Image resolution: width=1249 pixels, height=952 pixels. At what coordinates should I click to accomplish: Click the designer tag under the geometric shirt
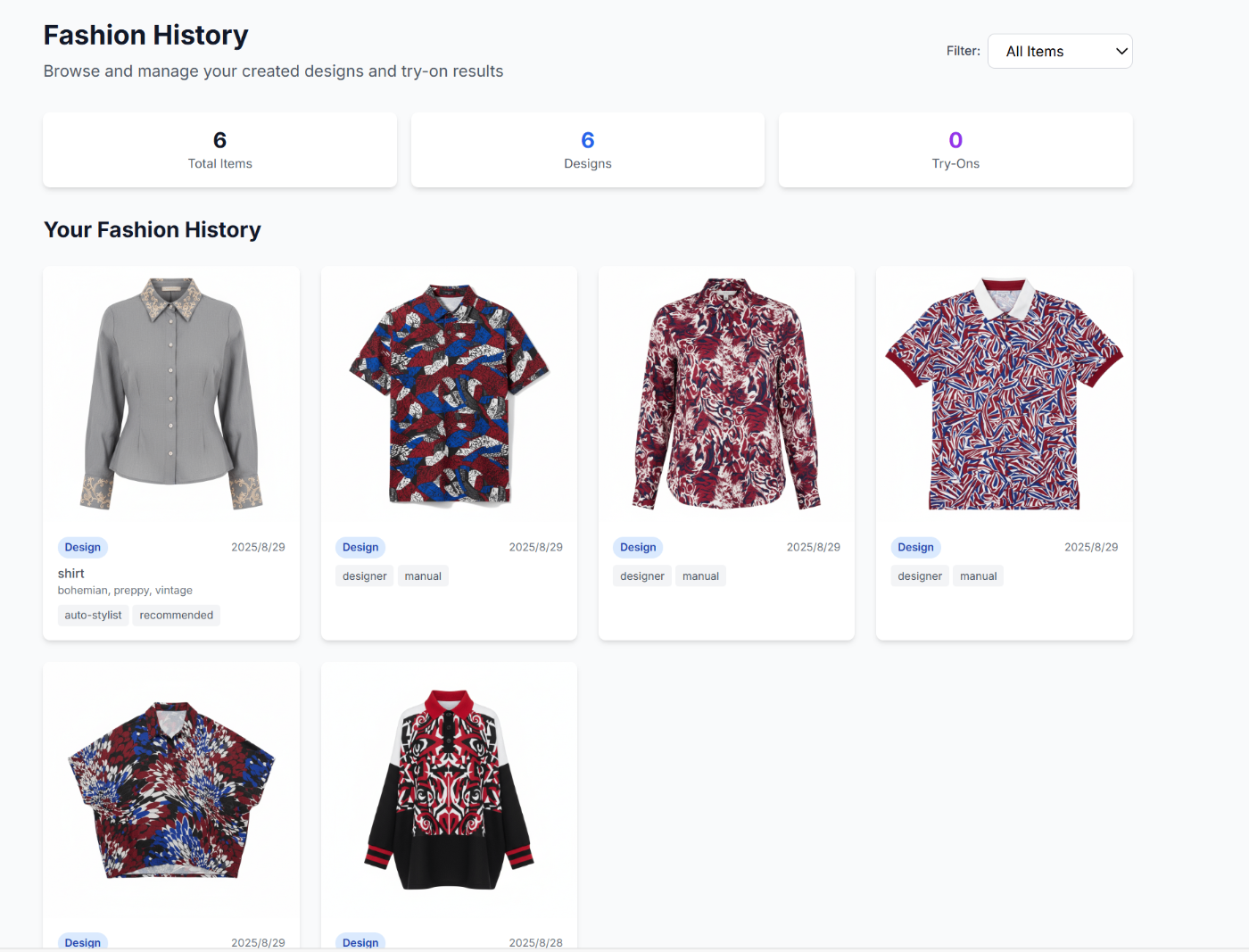tap(365, 575)
